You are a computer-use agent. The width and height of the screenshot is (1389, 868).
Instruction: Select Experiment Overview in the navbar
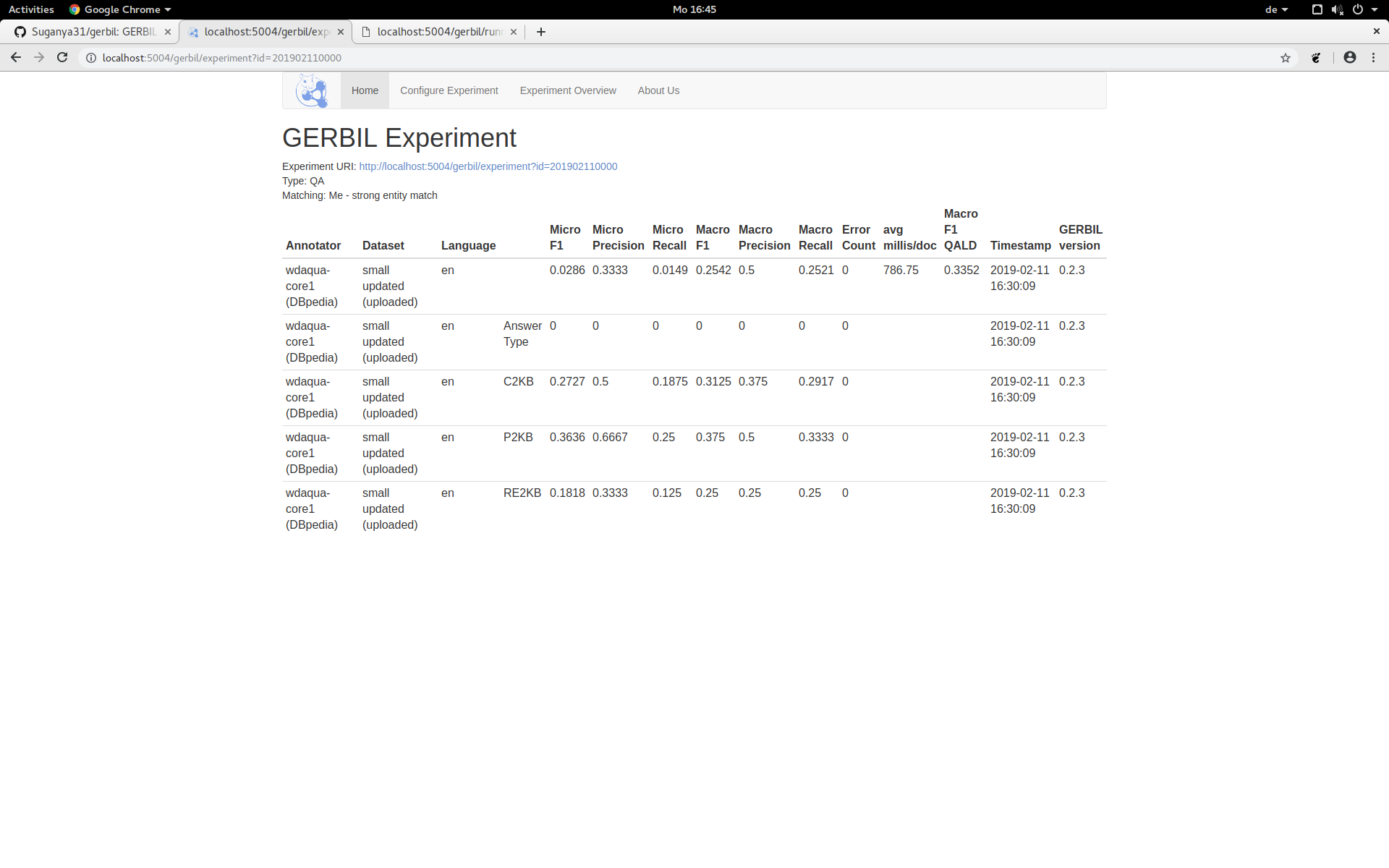point(567,90)
